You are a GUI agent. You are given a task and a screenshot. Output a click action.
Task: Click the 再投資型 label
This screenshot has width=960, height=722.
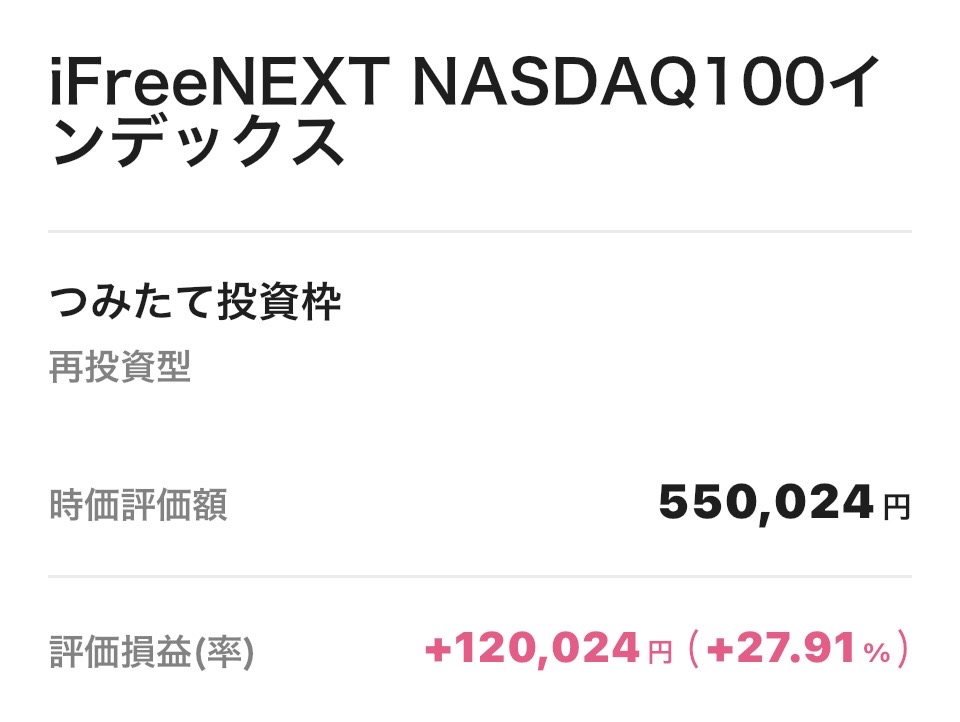pyautogui.click(x=119, y=369)
